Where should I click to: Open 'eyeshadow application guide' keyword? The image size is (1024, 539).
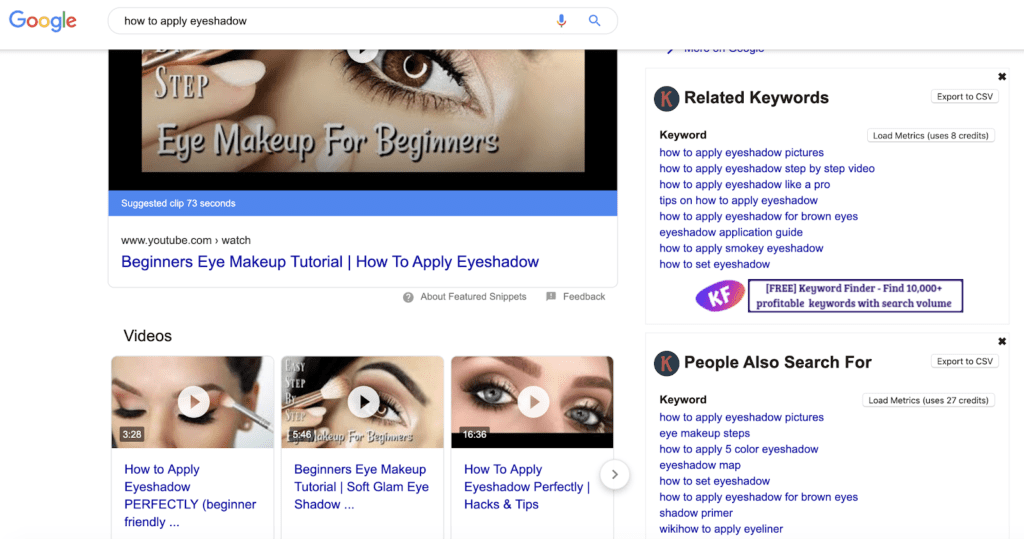click(731, 233)
